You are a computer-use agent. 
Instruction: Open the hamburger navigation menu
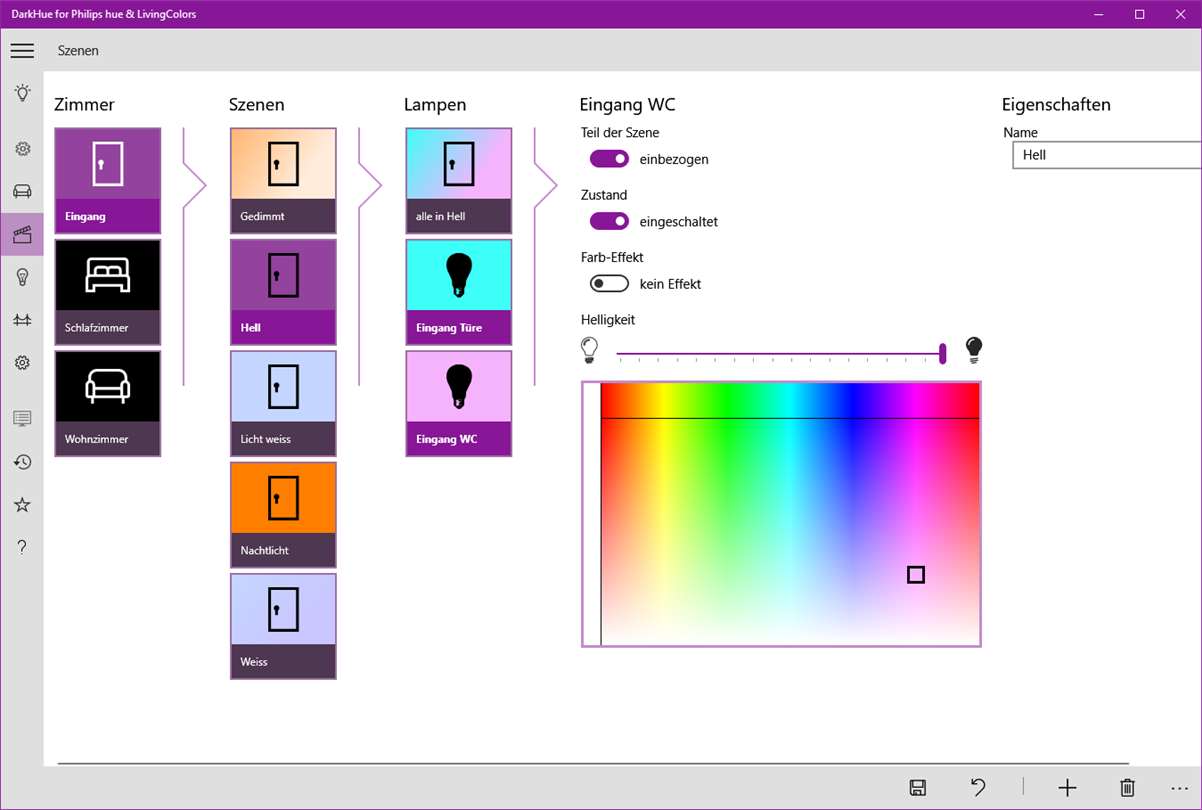coord(22,51)
